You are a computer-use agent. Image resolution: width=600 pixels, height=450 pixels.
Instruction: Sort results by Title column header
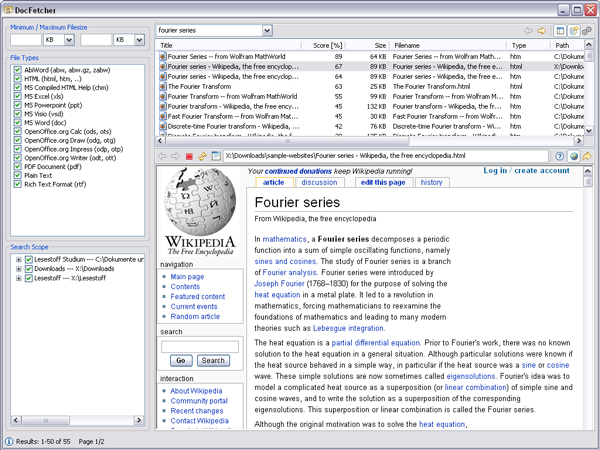pyautogui.click(x=229, y=46)
